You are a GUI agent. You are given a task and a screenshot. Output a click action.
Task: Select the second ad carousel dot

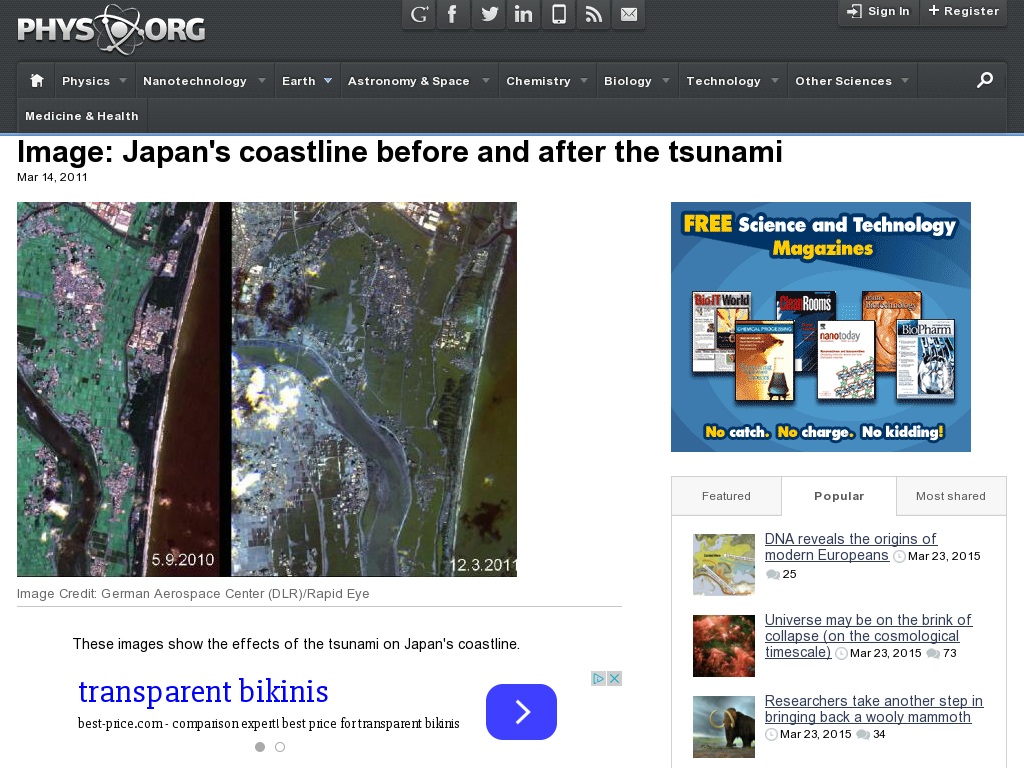pyautogui.click(x=280, y=746)
